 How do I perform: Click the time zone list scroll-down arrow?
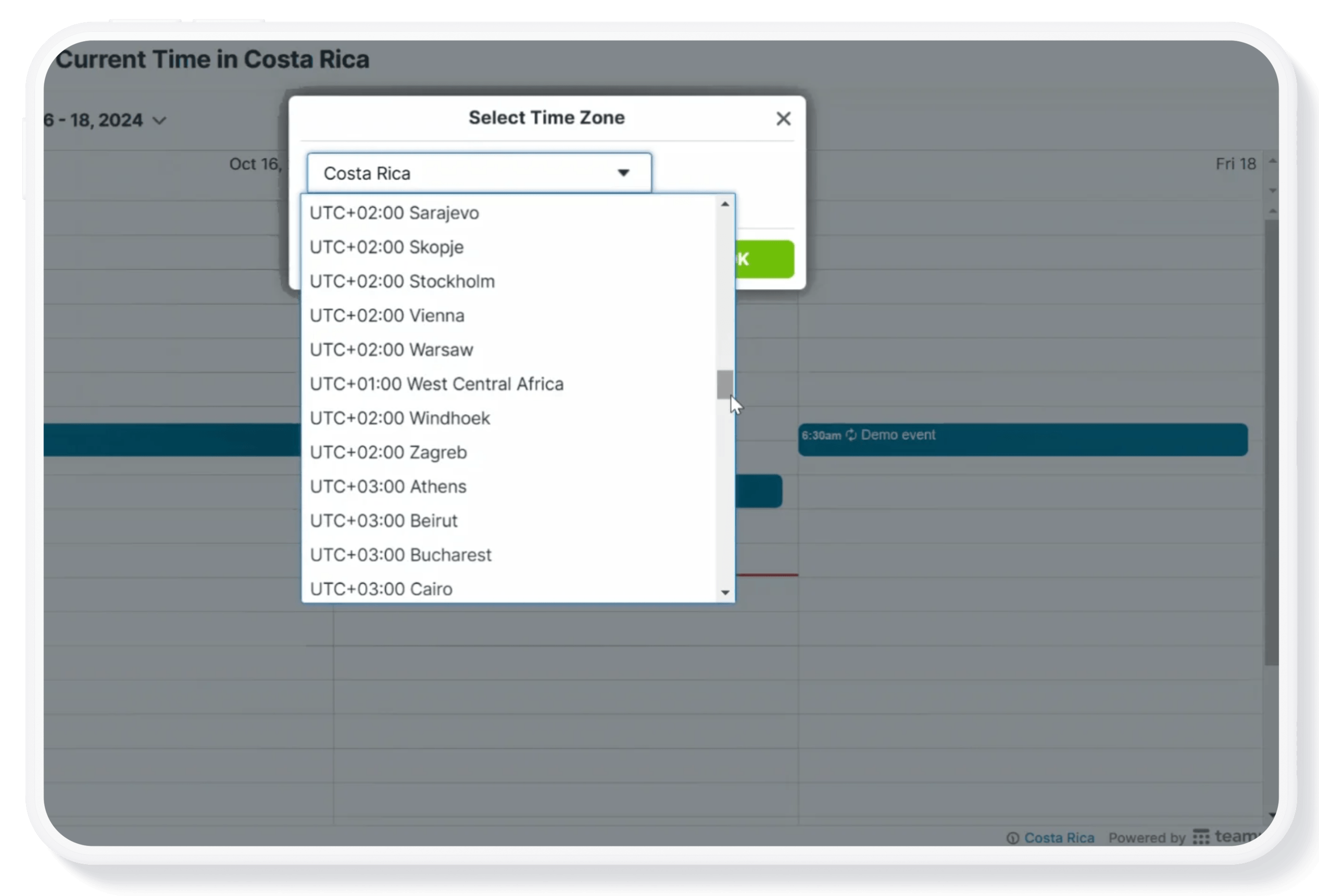click(725, 592)
